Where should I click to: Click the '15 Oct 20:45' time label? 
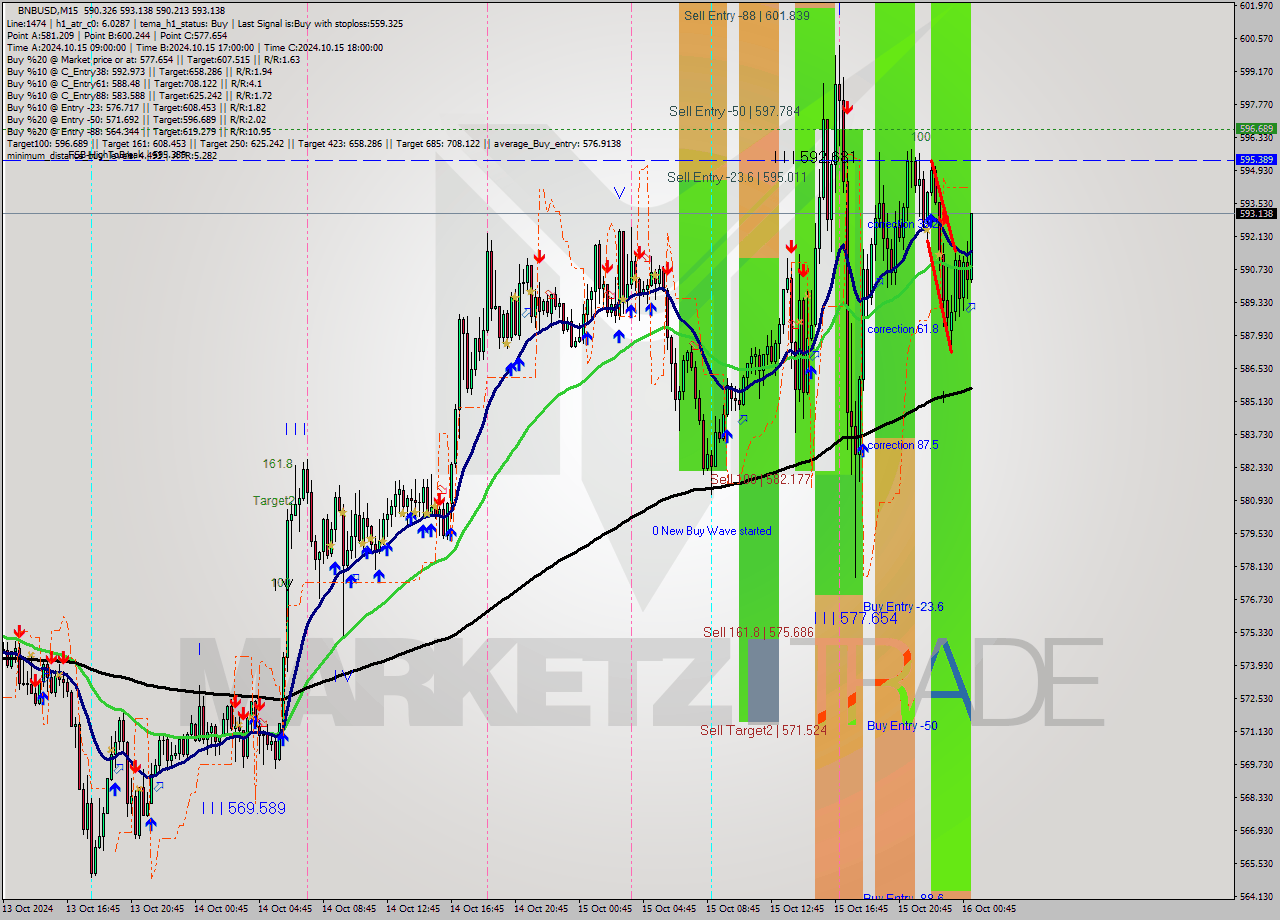click(925, 909)
